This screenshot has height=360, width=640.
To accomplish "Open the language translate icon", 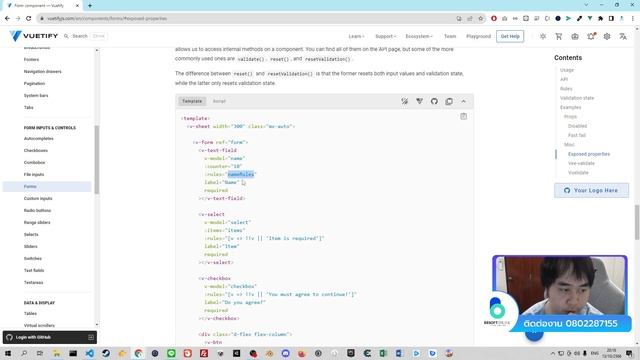I will (x=623, y=36).
